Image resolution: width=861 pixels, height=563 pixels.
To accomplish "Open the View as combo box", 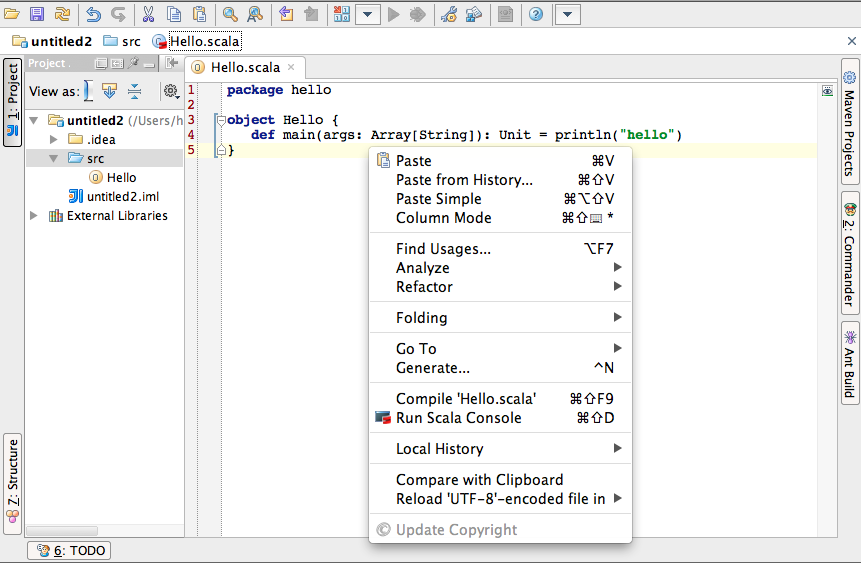I will tap(88, 91).
